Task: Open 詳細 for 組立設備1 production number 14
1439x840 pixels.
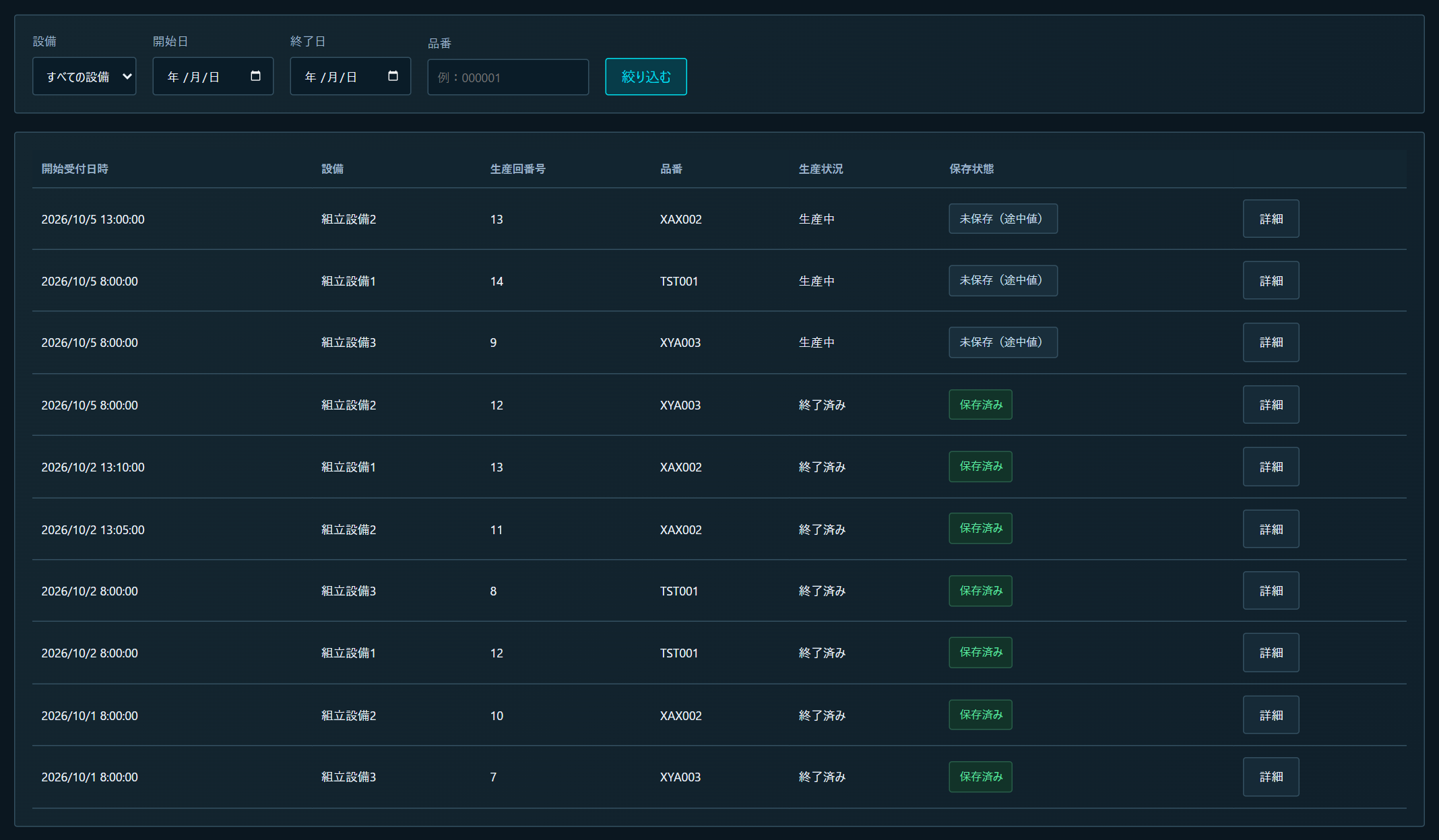Action: click(1271, 280)
